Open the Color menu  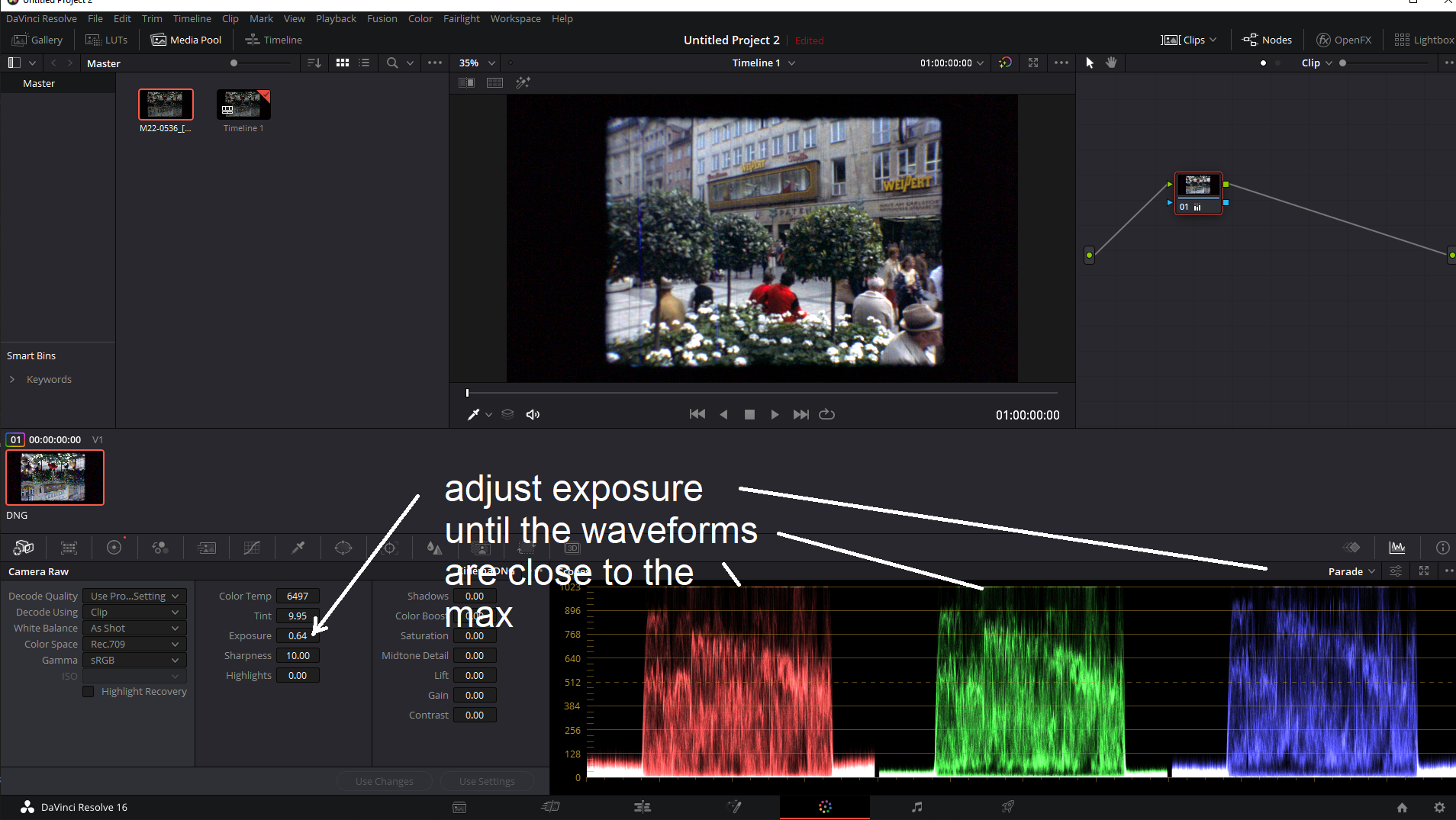pyautogui.click(x=420, y=18)
